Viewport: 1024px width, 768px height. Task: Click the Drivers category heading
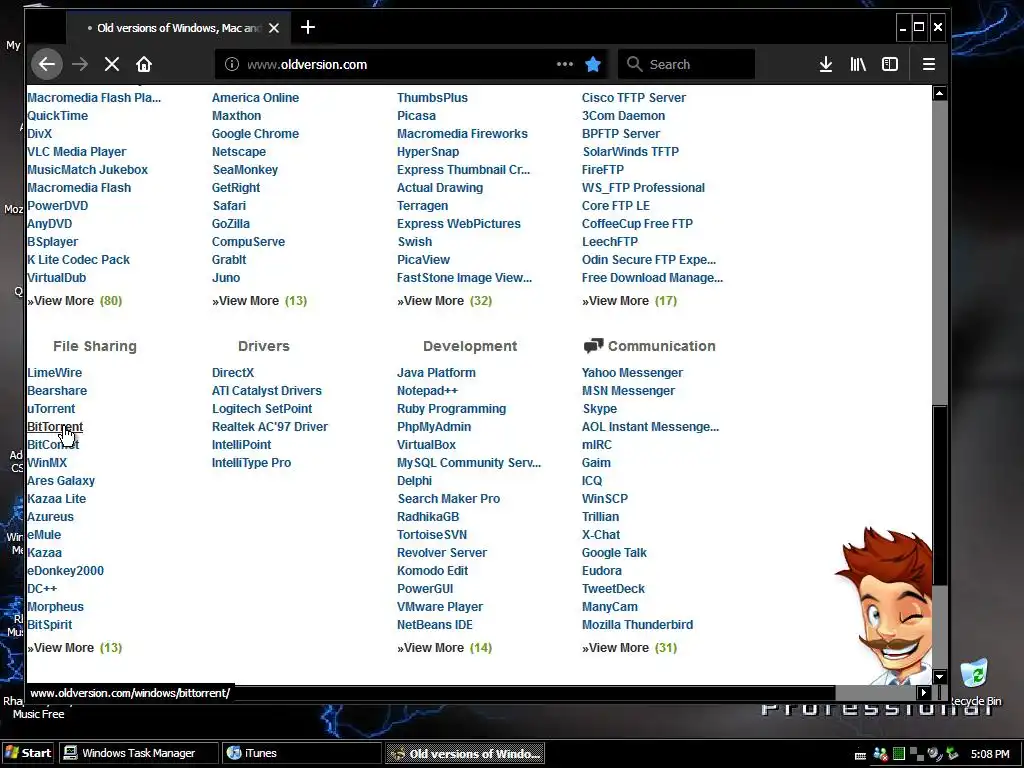click(264, 346)
